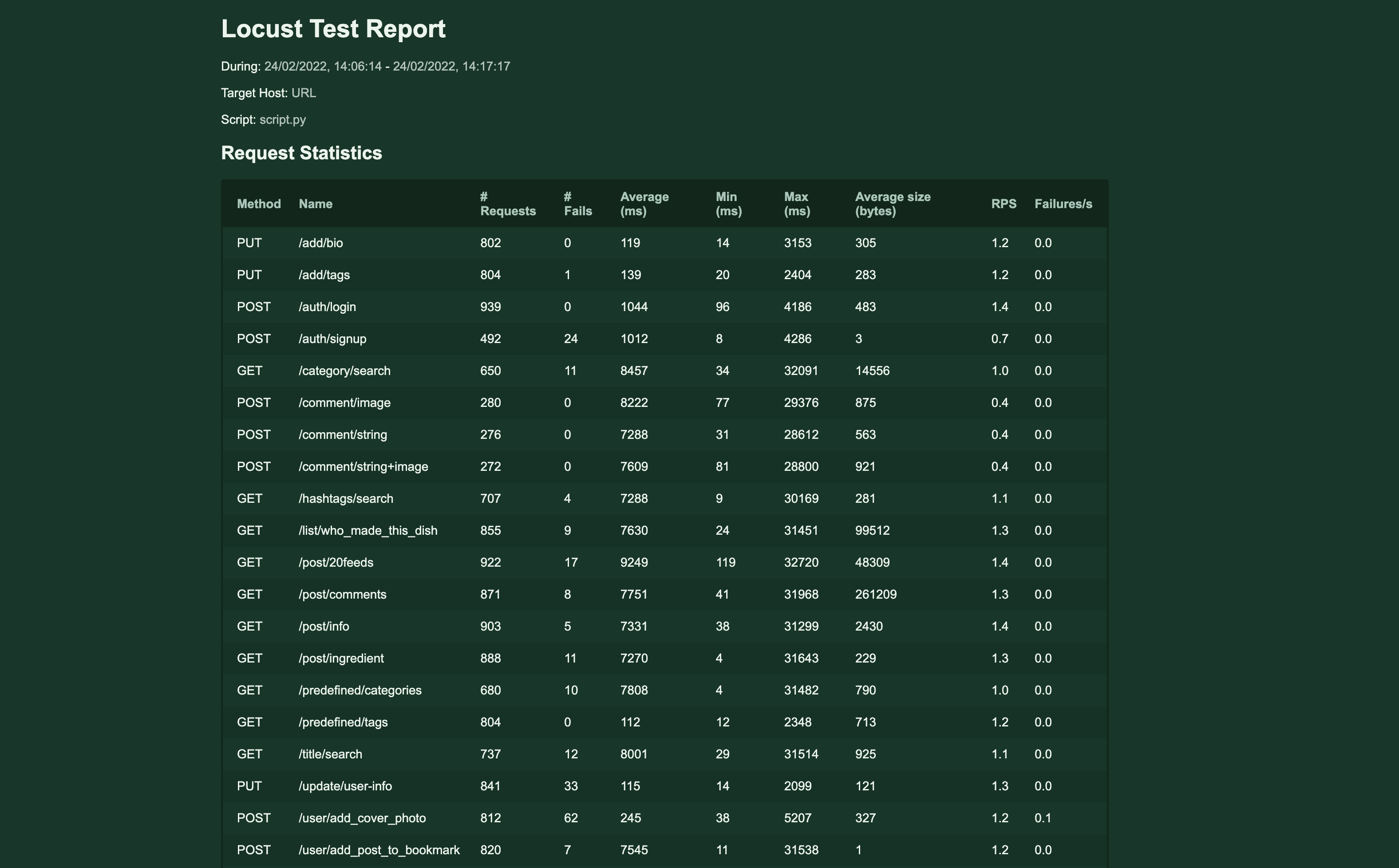The width and height of the screenshot is (1399, 868).
Task: Click the Min (ms) column header
Action: [x=728, y=204]
